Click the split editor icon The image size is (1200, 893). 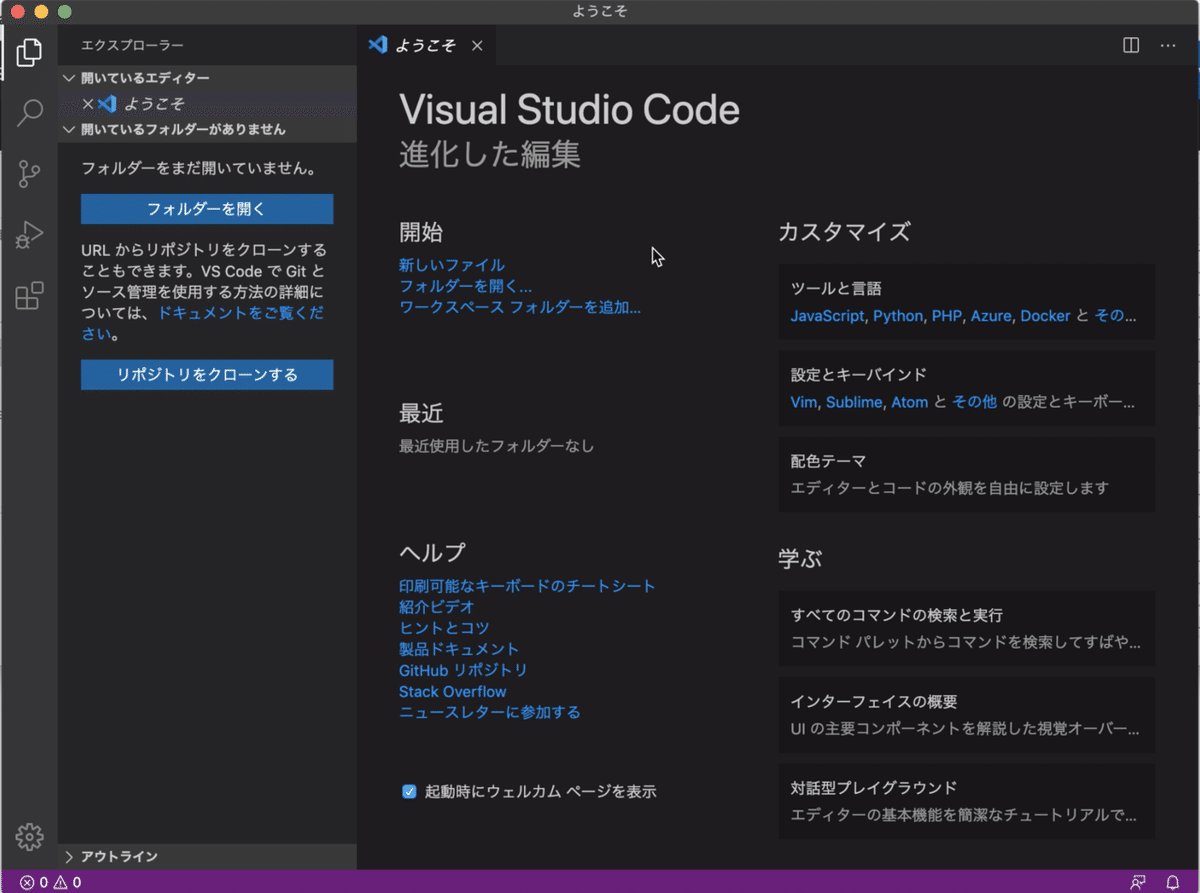tap(1131, 45)
